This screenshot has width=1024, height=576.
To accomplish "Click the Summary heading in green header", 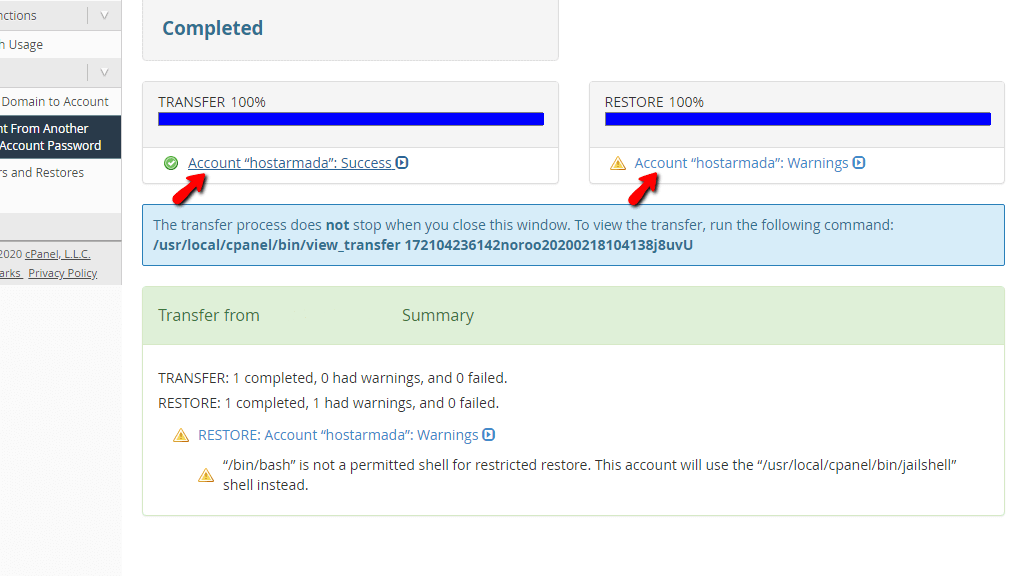I will click(x=438, y=315).
